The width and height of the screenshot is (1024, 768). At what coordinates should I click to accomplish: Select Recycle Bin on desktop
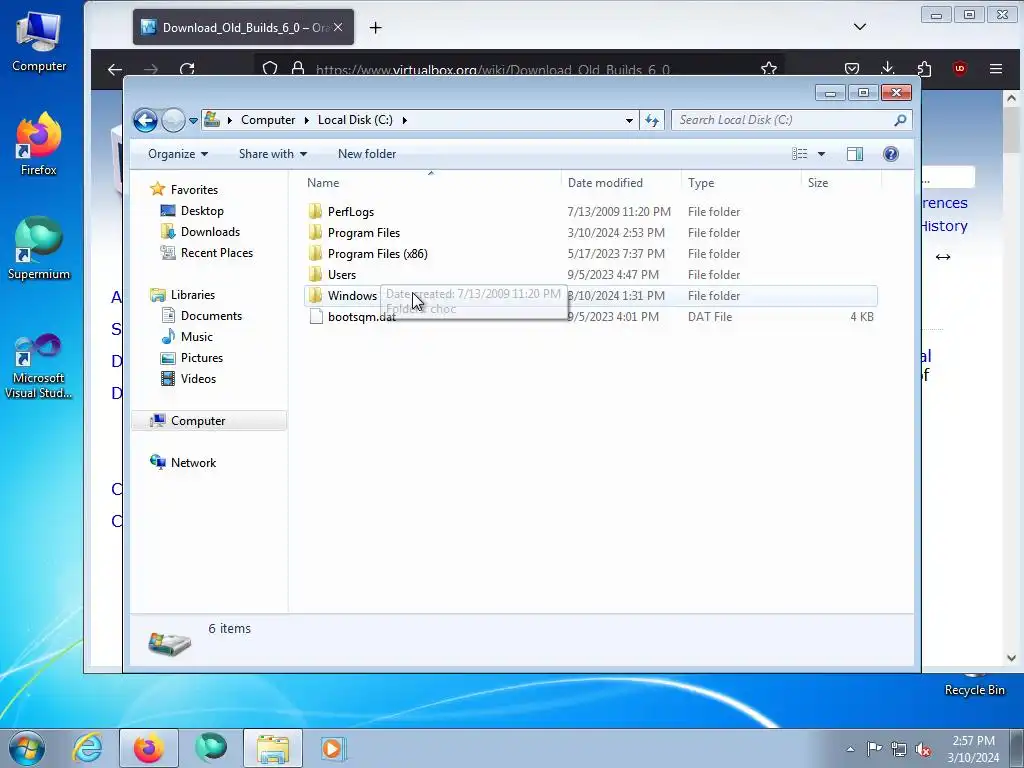(x=974, y=686)
